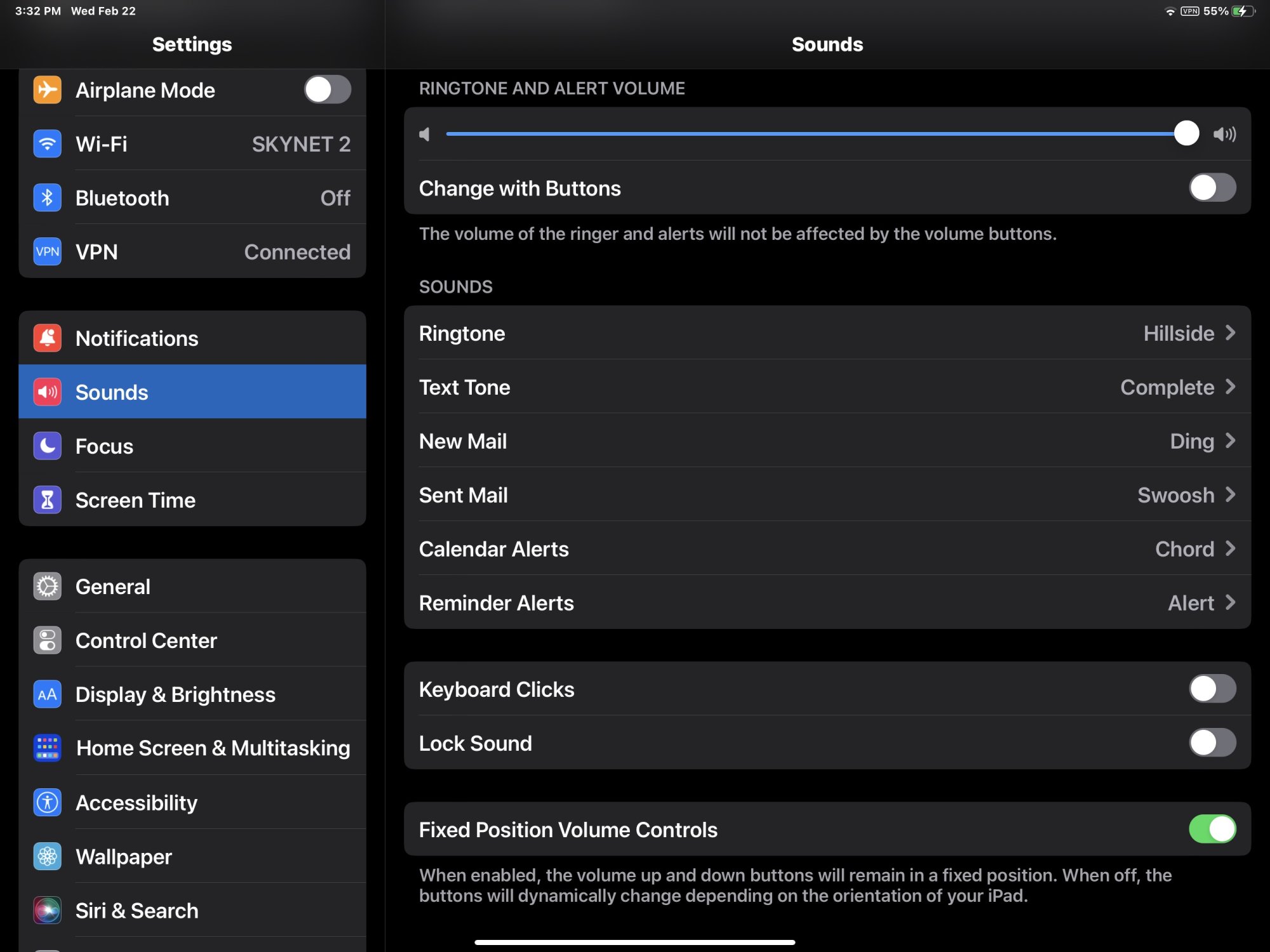Tap the Bluetooth icon in sidebar
This screenshot has height=952, width=1270.
click(x=47, y=198)
